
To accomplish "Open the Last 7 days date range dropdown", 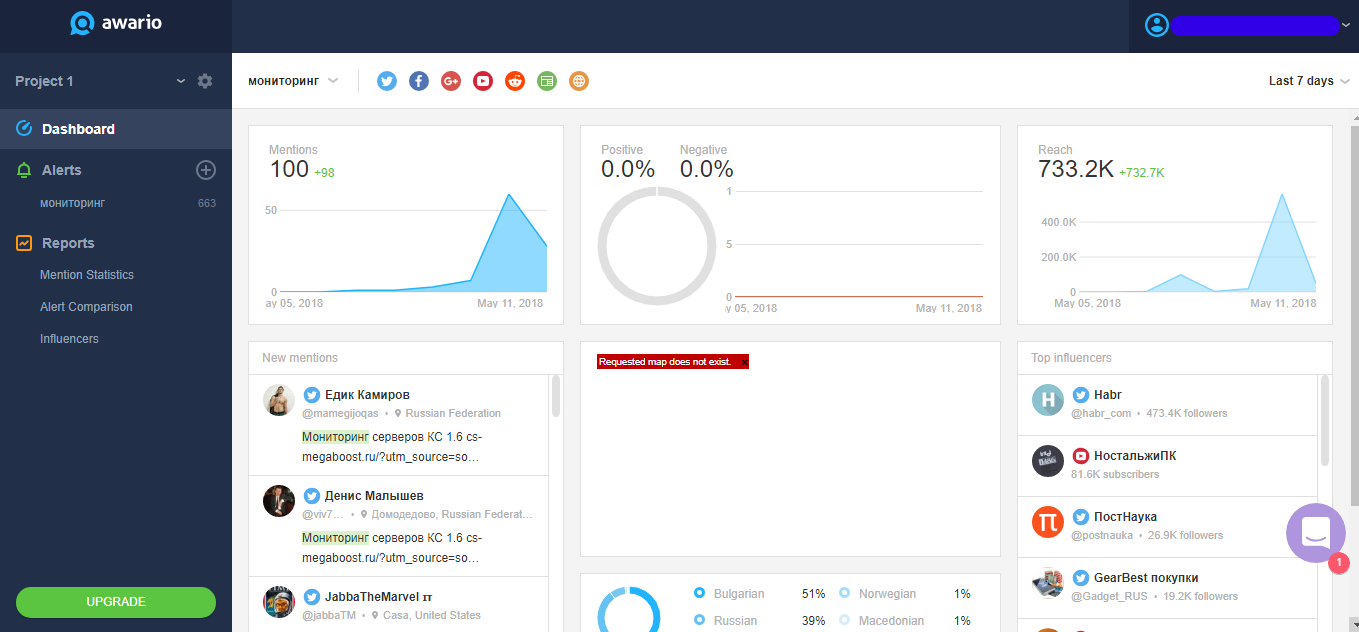I will tap(1308, 81).
